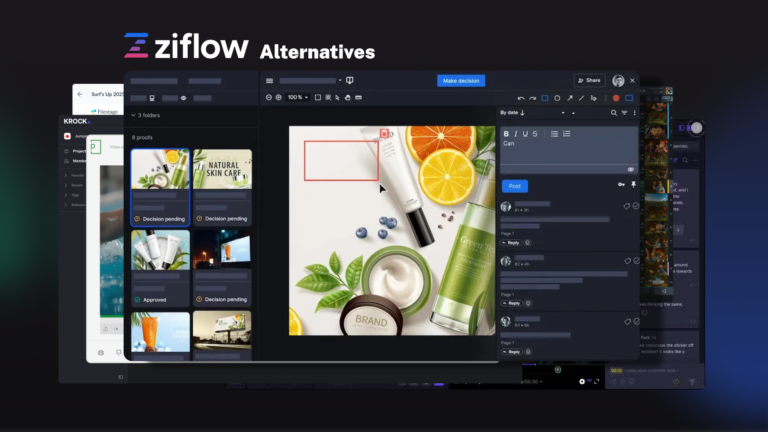The width and height of the screenshot is (768, 432).
Task: Add emoji reaction to comment #1
Action: pos(528,243)
